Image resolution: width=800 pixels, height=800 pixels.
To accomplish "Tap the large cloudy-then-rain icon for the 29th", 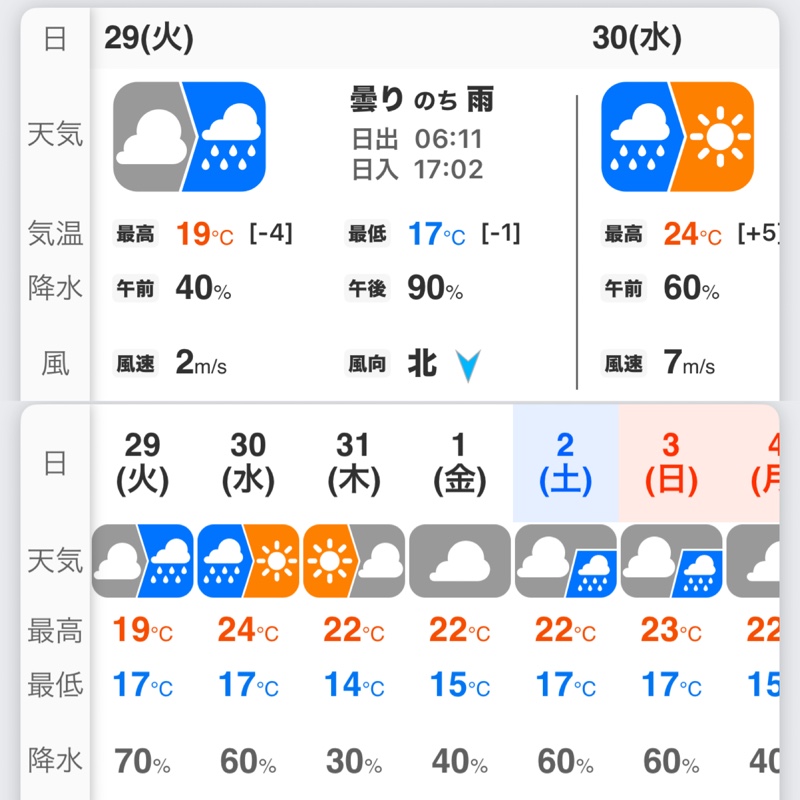I will [189, 137].
